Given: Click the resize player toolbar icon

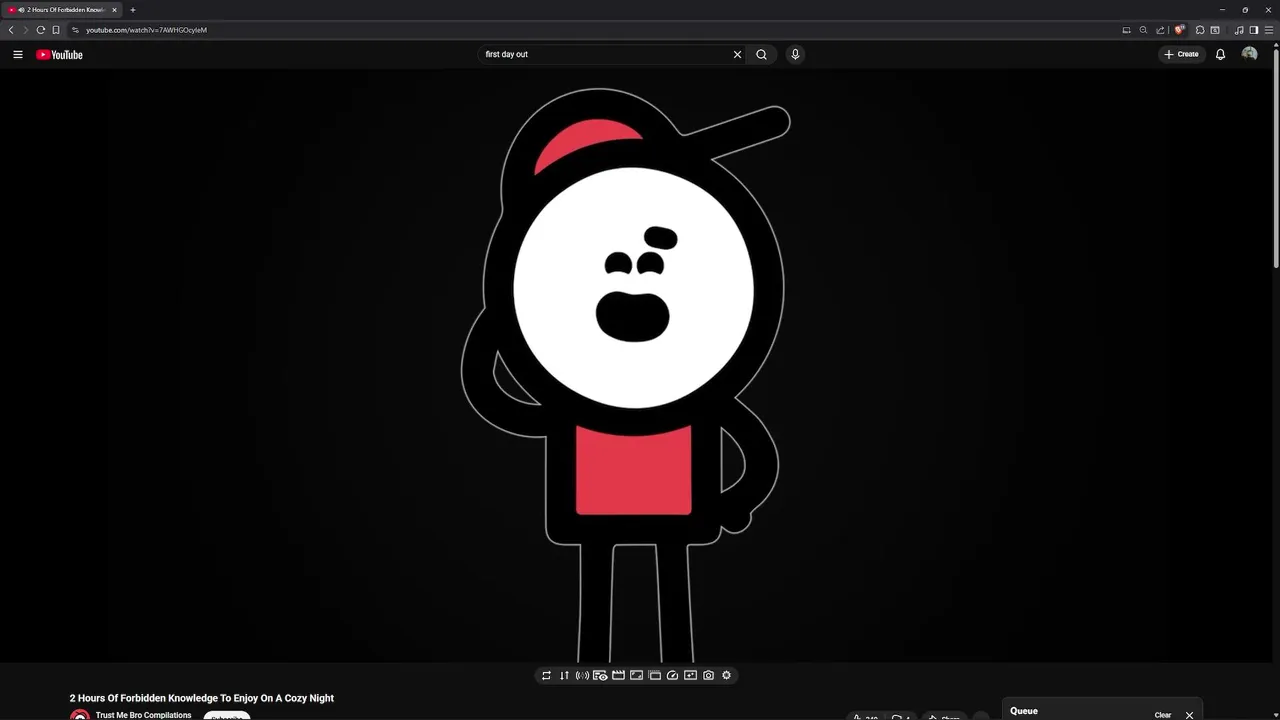Looking at the screenshot, I should (x=636, y=675).
